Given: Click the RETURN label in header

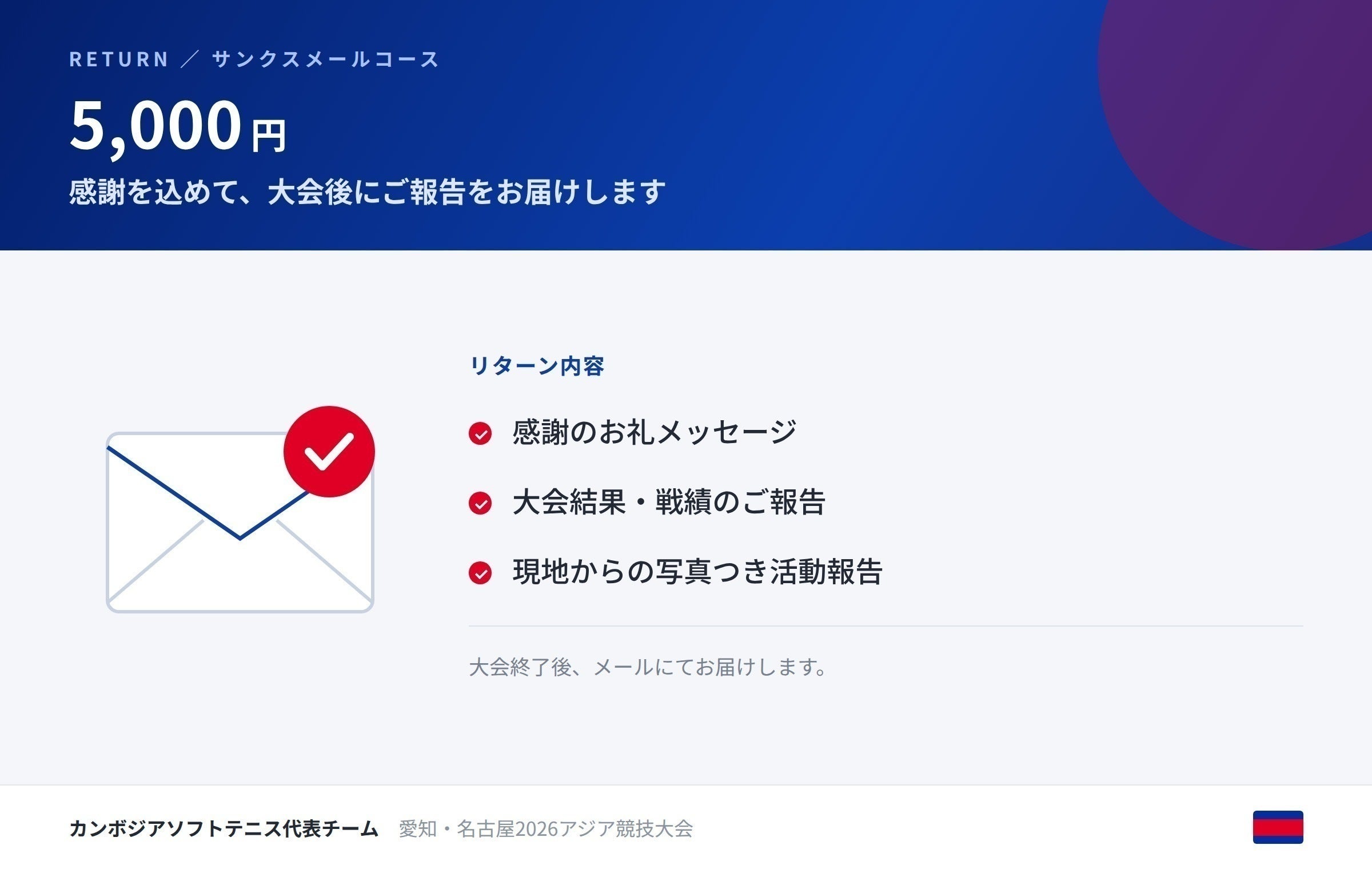Looking at the screenshot, I should click(119, 59).
